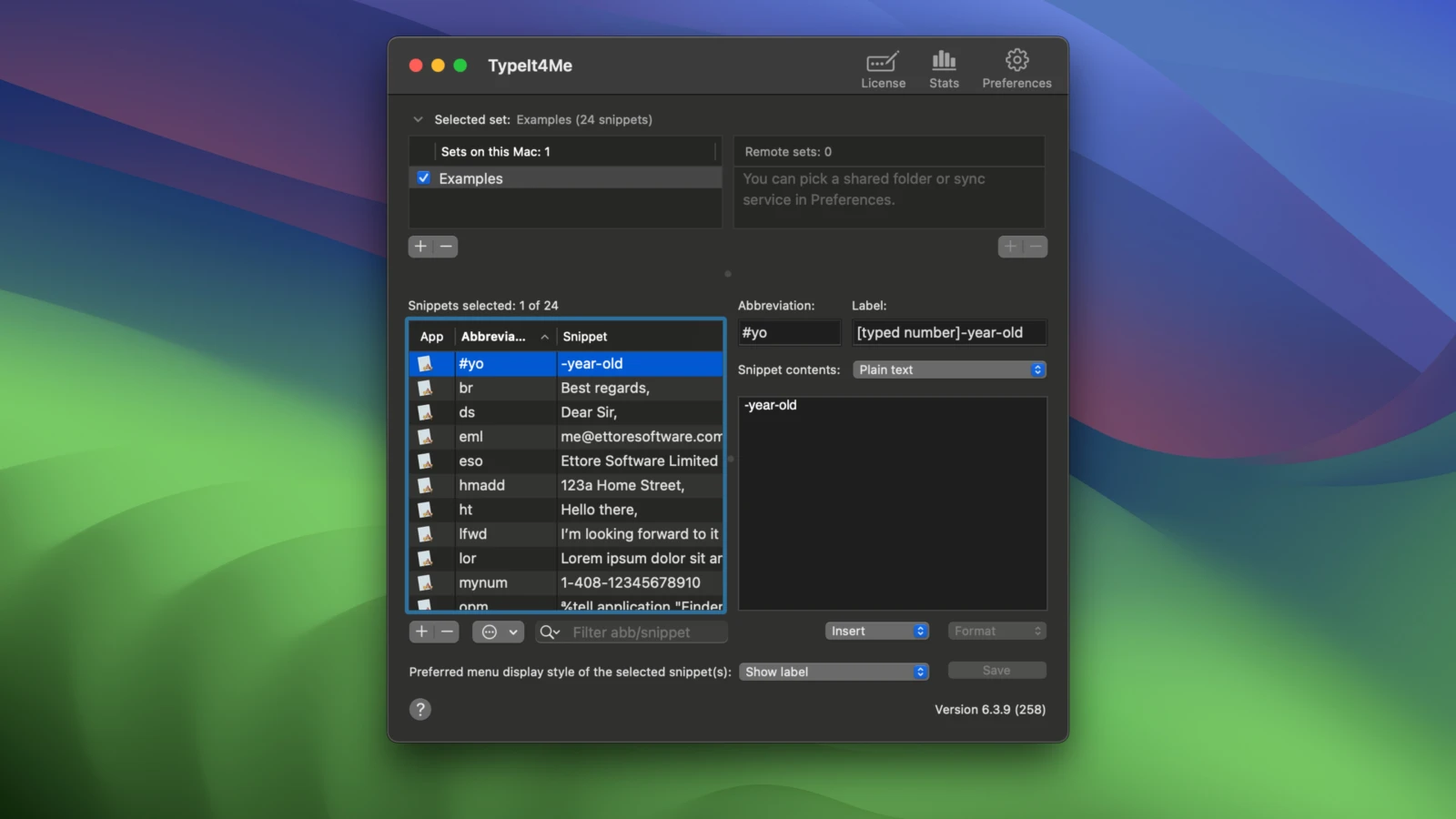The width and height of the screenshot is (1456, 819).
Task: Open the Insert popup menu
Action: pyautogui.click(x=876, y=632)
